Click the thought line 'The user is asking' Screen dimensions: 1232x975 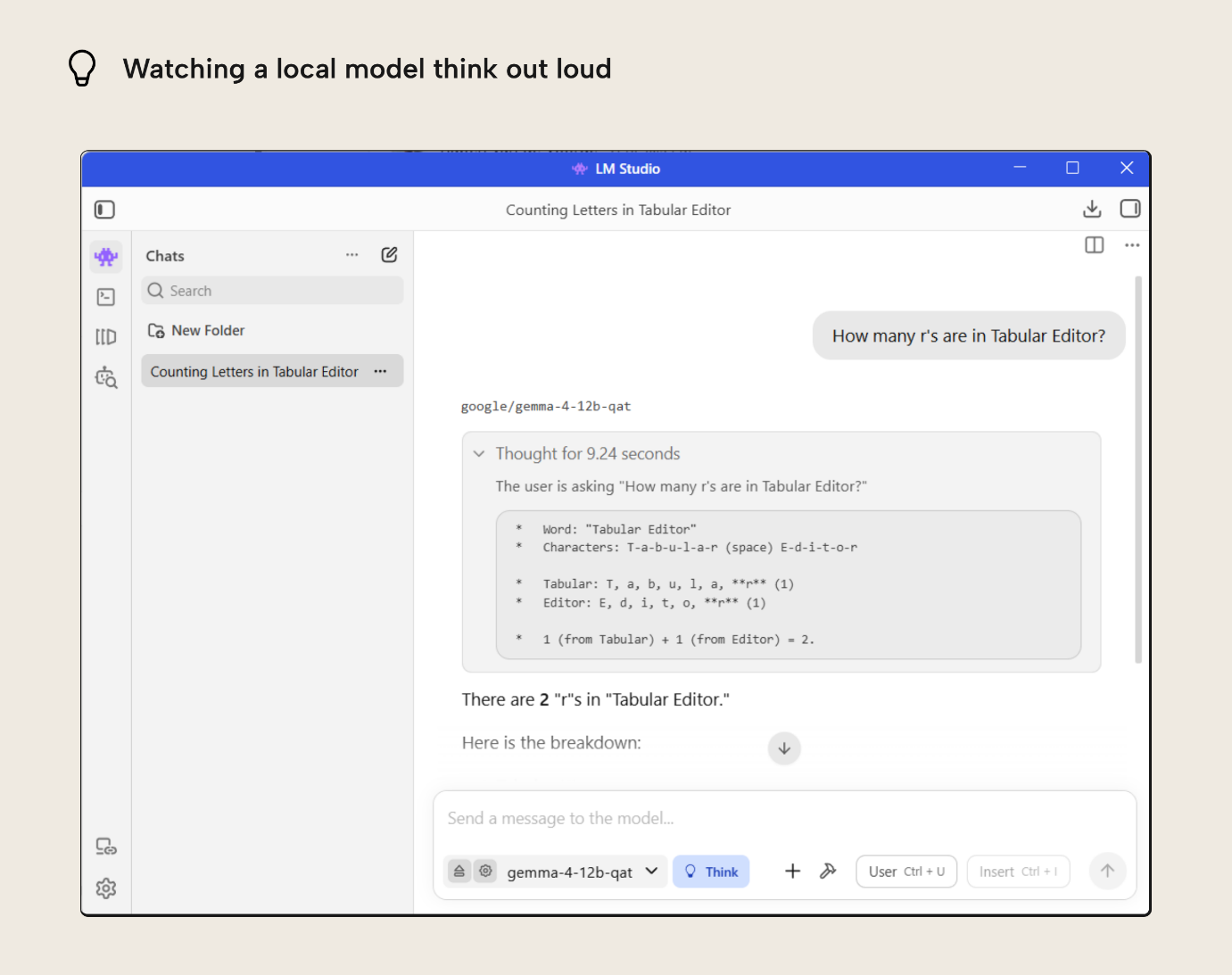[x=682, y=486]
